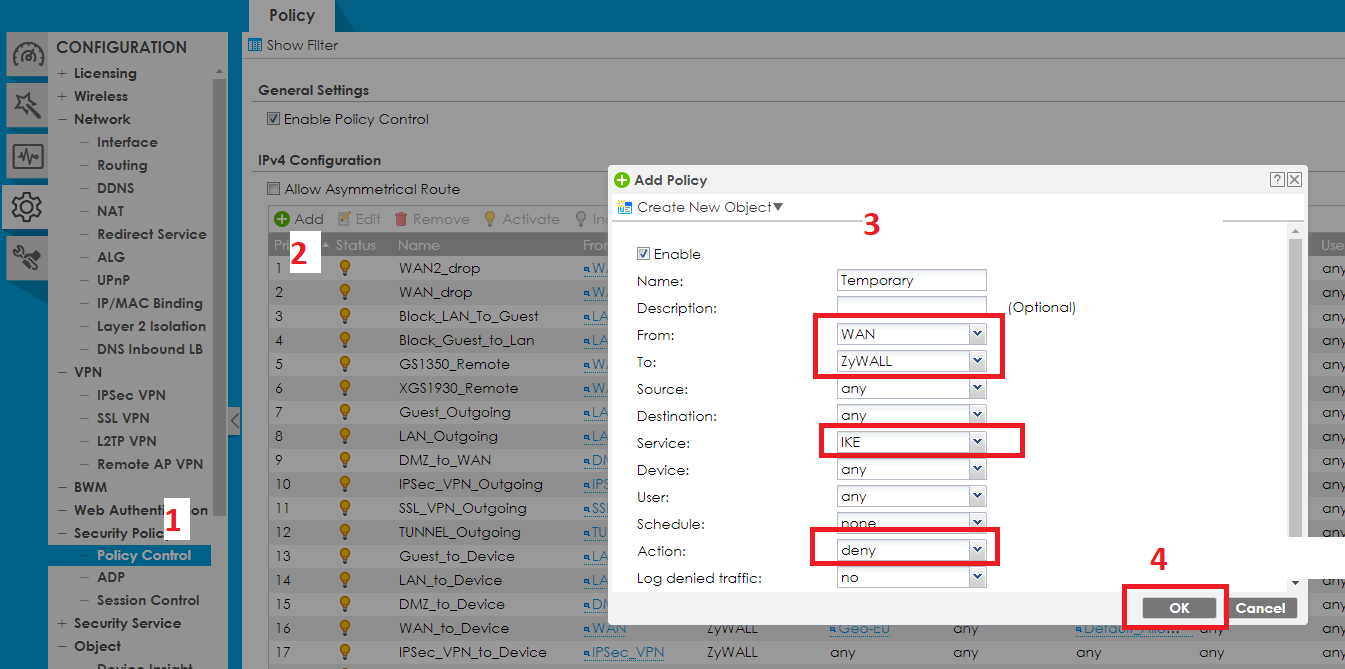Click the Show Filter icon
Screen dimensions: 1345x669
pos(255,45)
